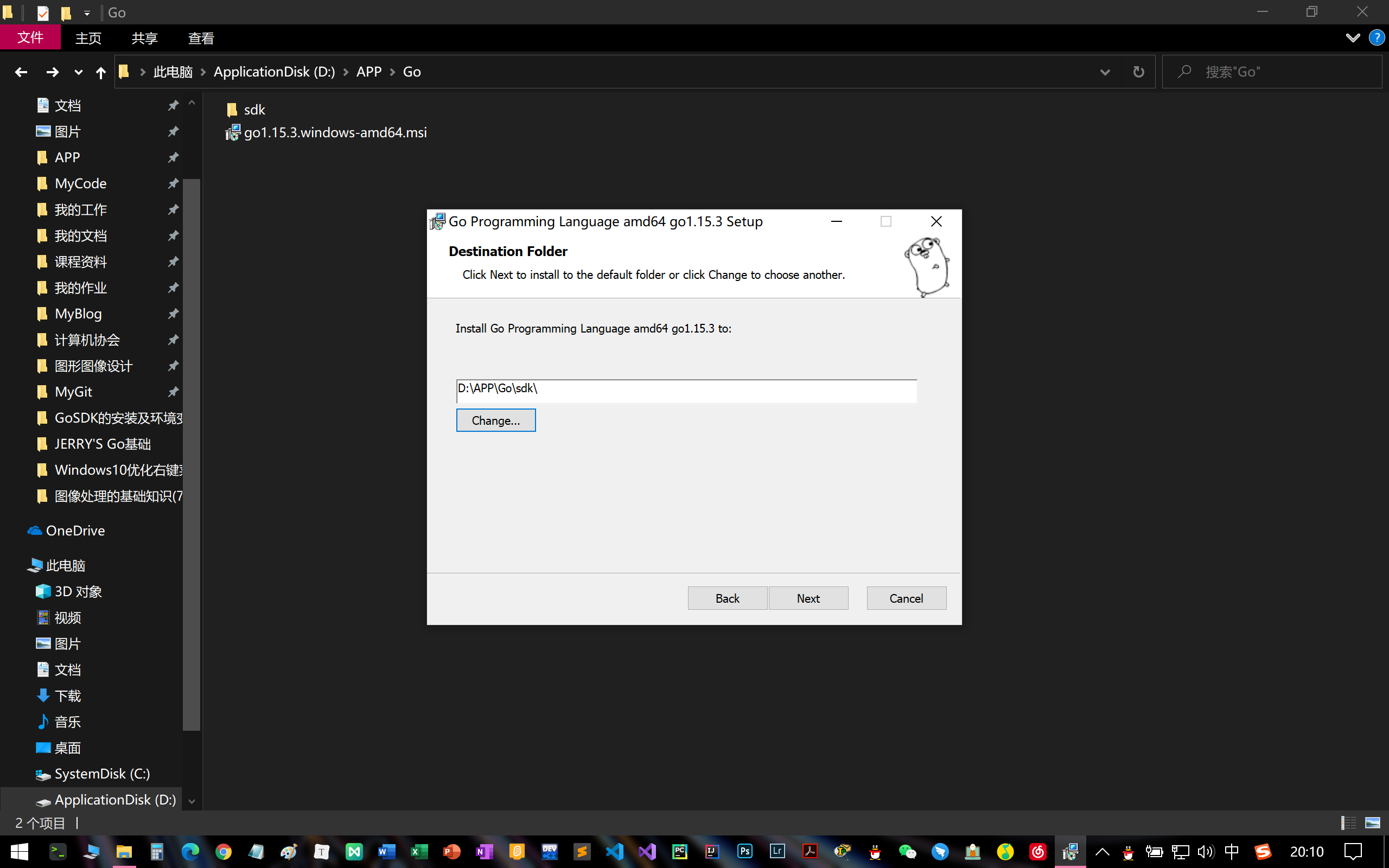This screenshot has height=868, width=1389.
Task: Open Google Chrome from the taskbar
Action: click(224, 851)
